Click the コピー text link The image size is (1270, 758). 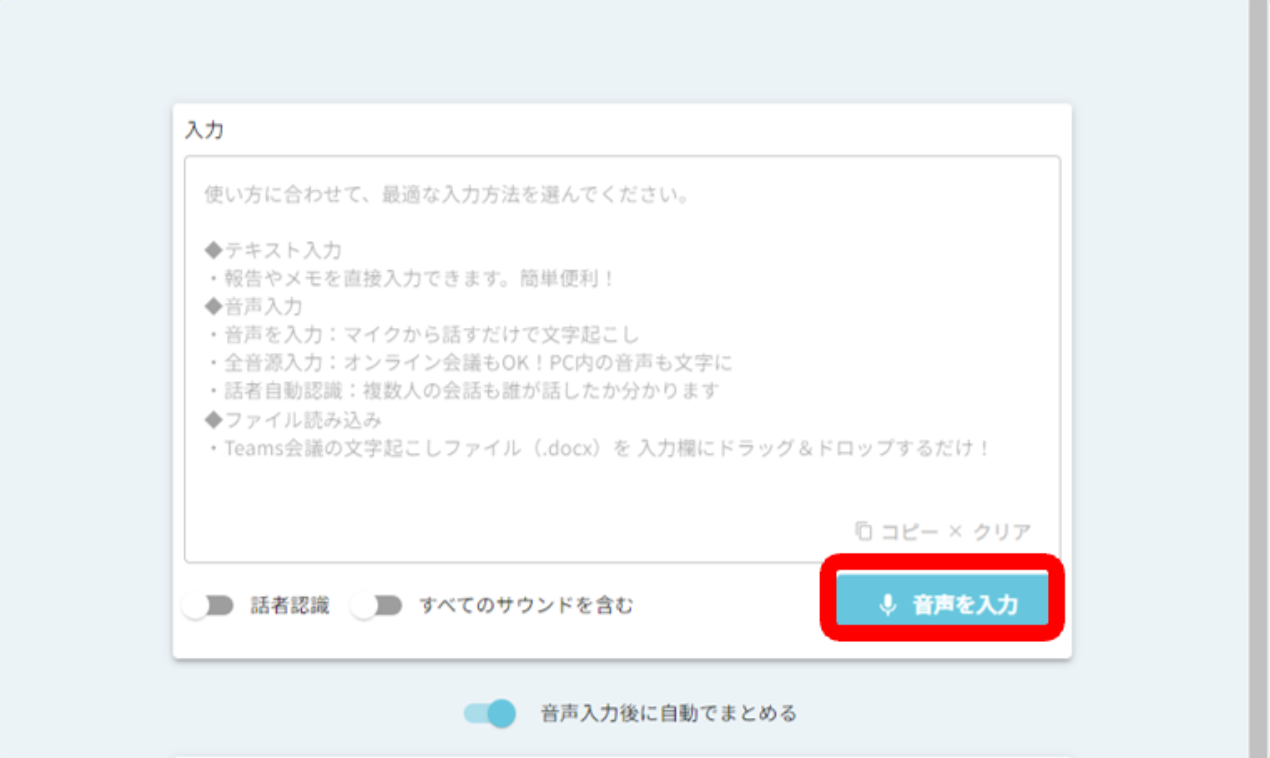point(908,531)
